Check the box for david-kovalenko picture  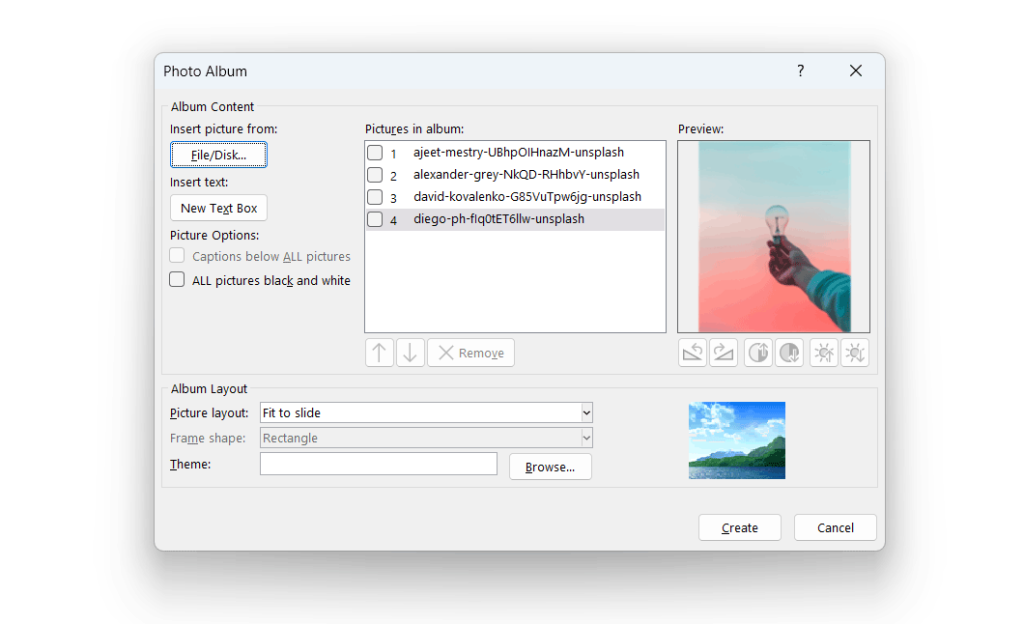(x=377, y=197)
